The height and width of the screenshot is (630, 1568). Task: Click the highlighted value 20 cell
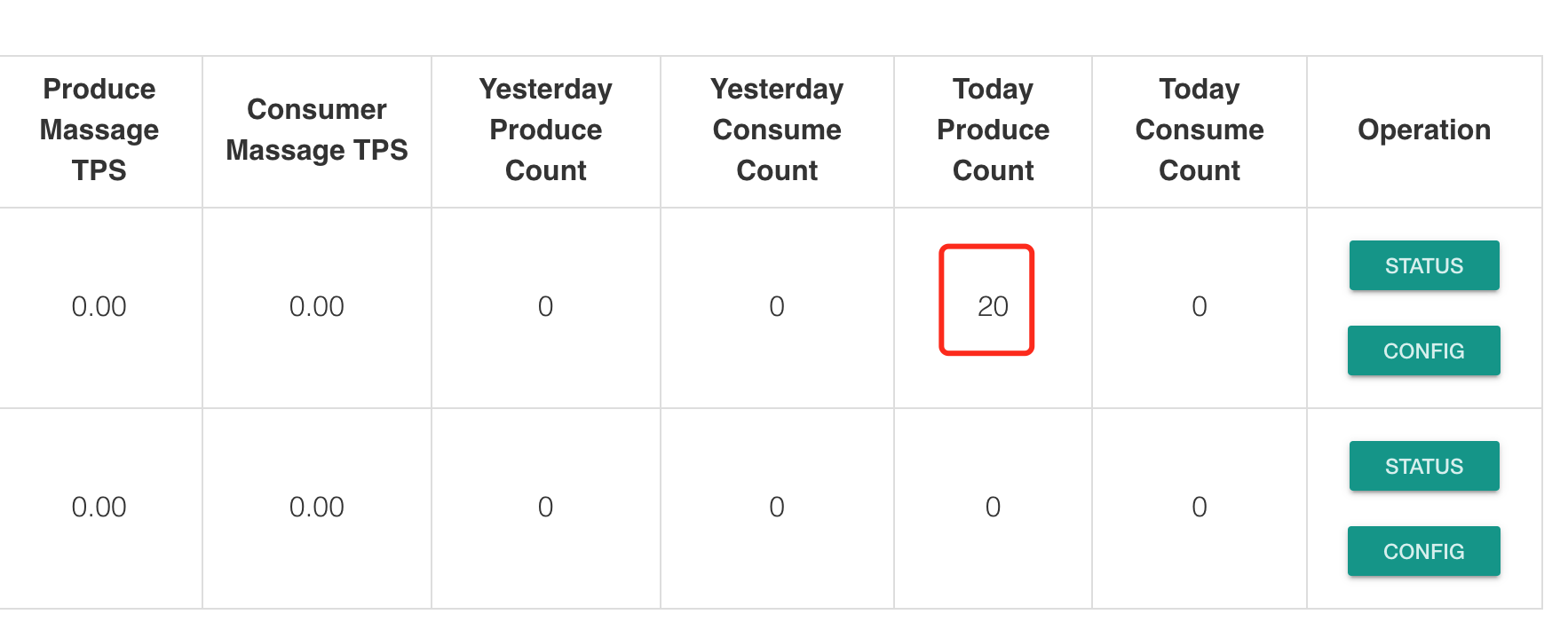tap(992, 306)
